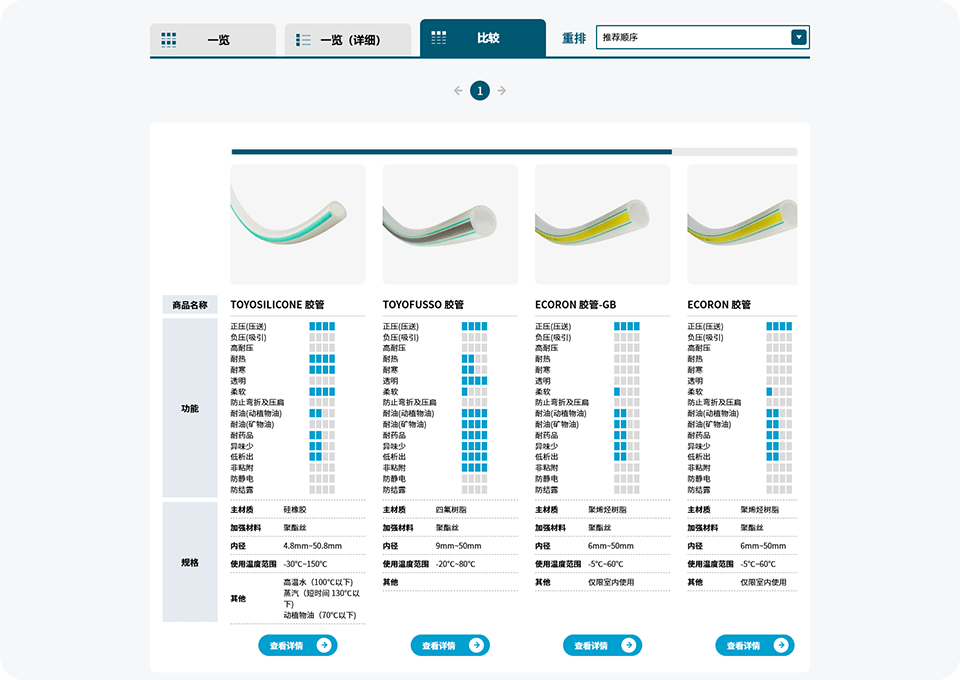960x680 pixels.
Task: Click 查看详情 button for ECORON 胶管
Action: pyautogui.click(x=755, y=645)
